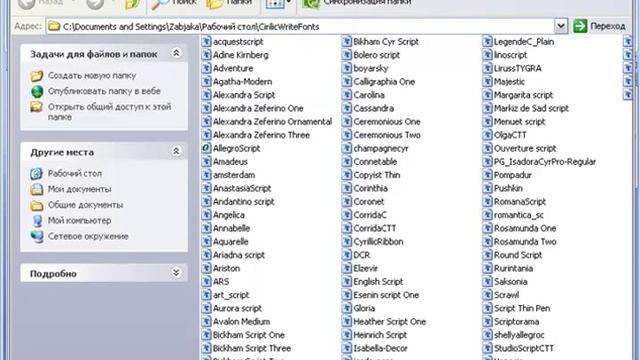Image resolution: width=640 pixels, height=360 pixels.
Task: Select Aurora script file name
Action: coord(238,308)
